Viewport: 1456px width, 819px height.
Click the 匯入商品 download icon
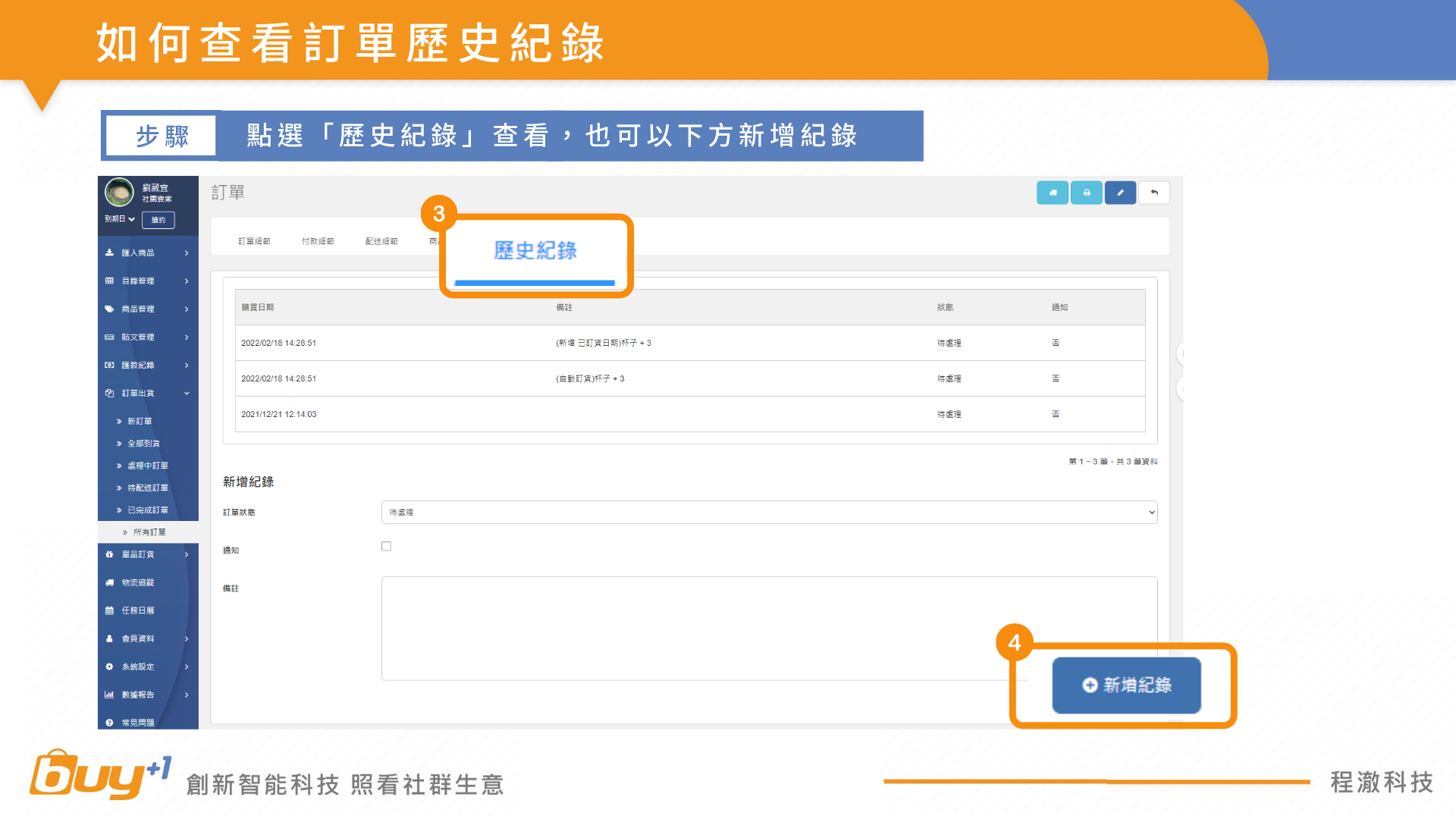[x=109, y=253]
